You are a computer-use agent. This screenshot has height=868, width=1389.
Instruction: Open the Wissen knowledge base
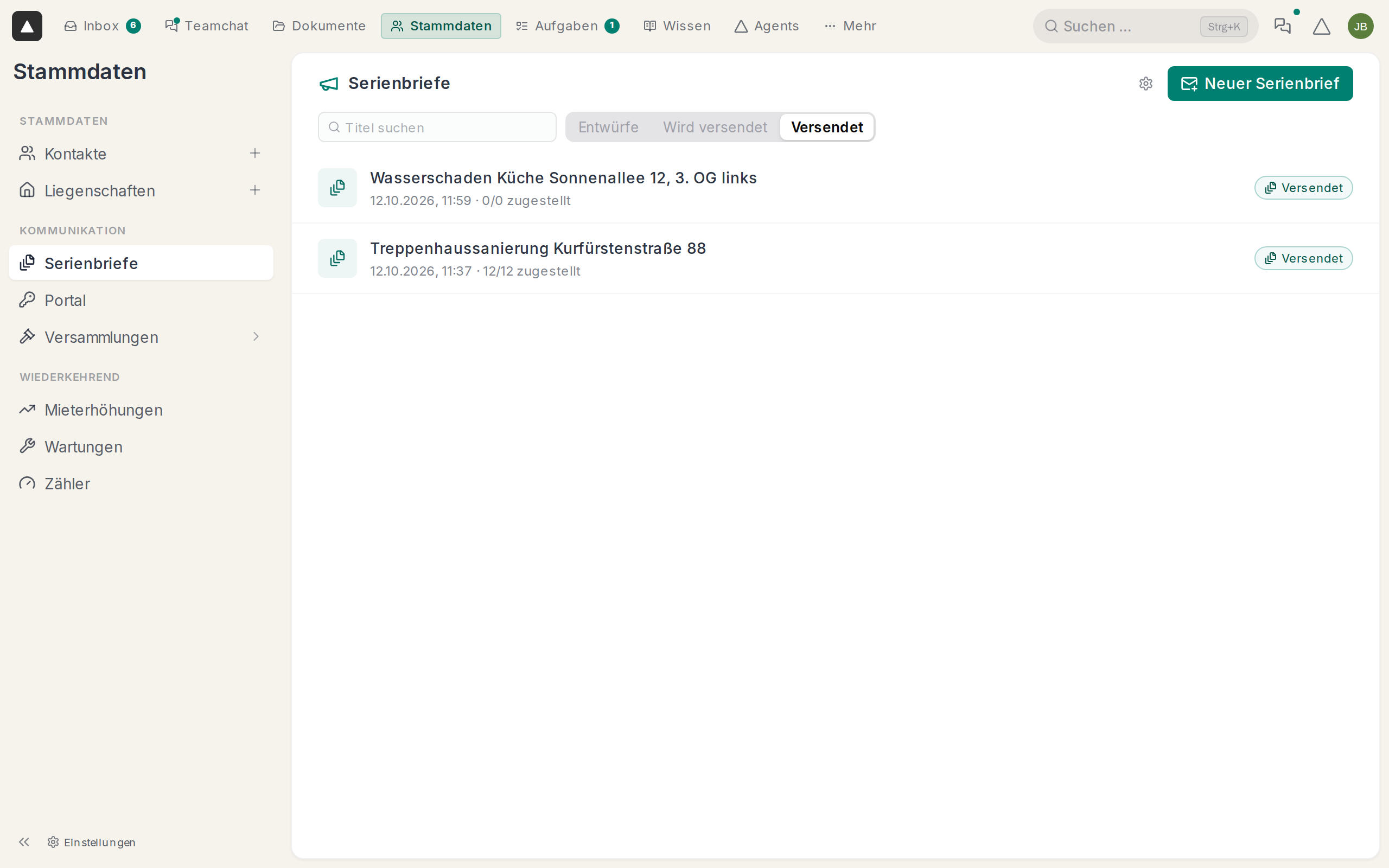pyautogui.click(x=677, y=26)
